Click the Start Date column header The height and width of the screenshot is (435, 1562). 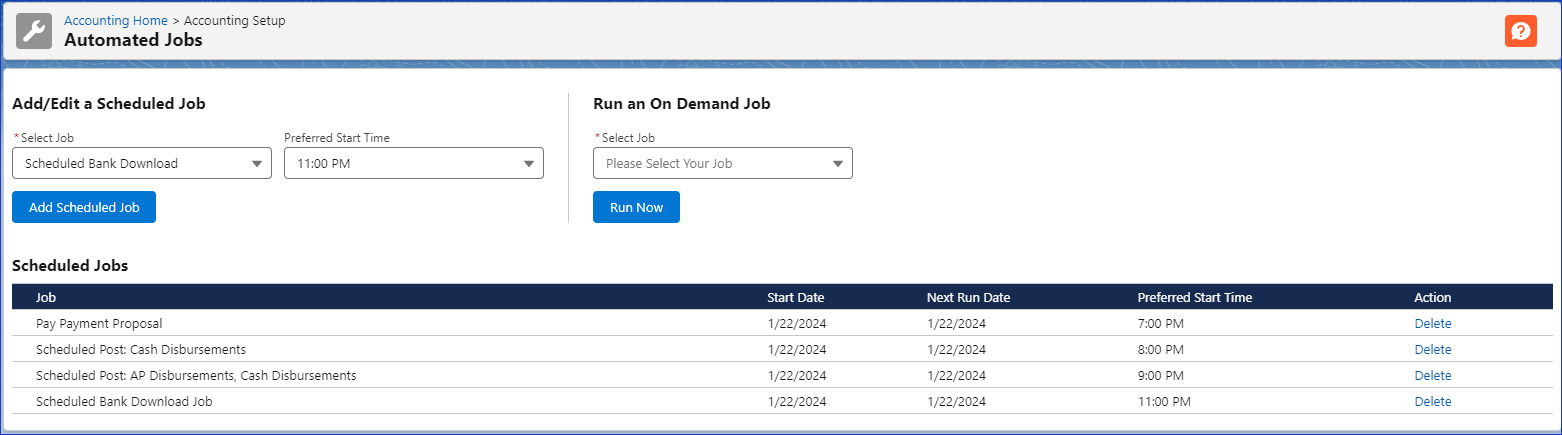tap(795, 297)
